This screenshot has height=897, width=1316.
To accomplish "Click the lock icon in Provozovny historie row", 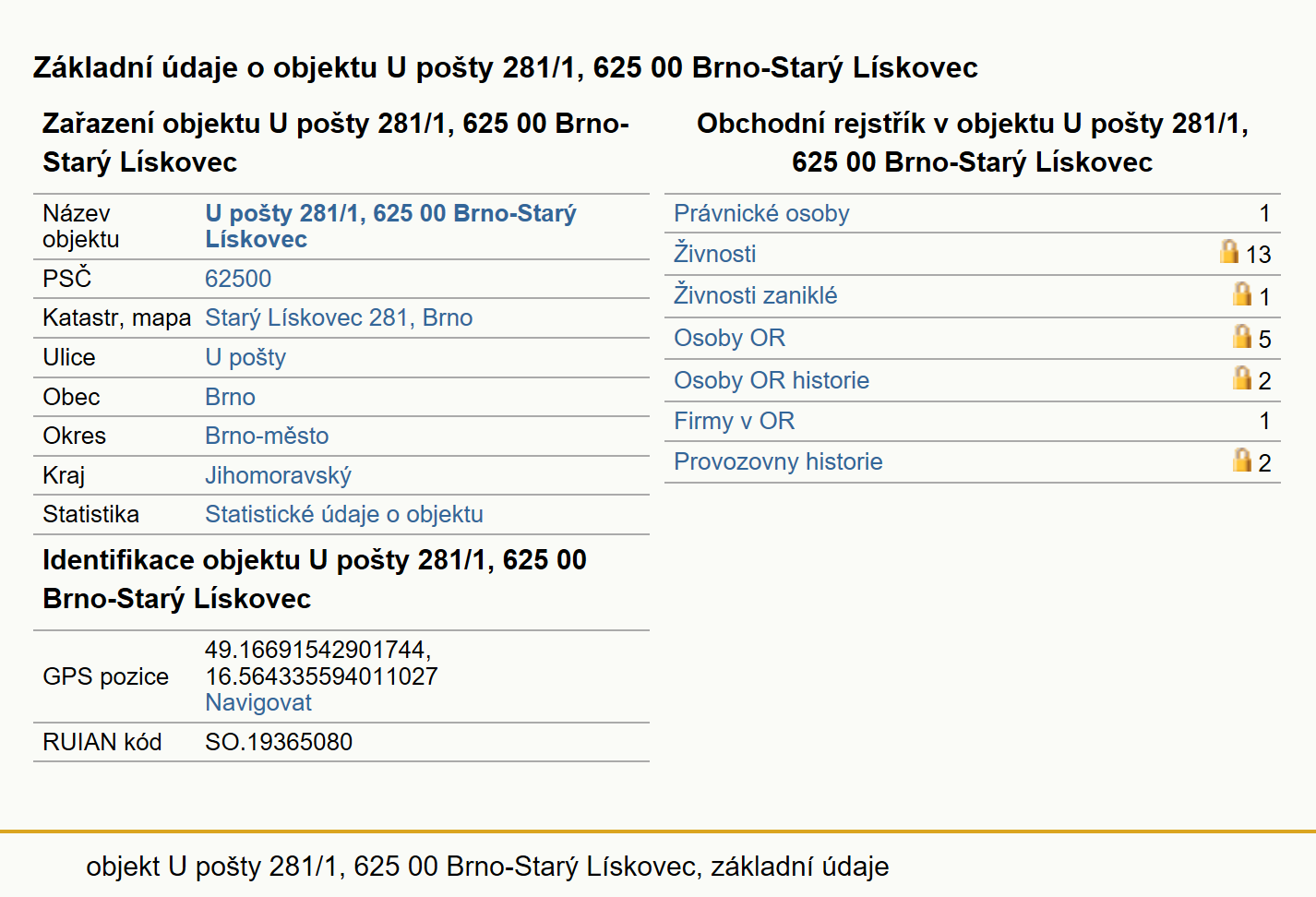I will point(1242,460).
